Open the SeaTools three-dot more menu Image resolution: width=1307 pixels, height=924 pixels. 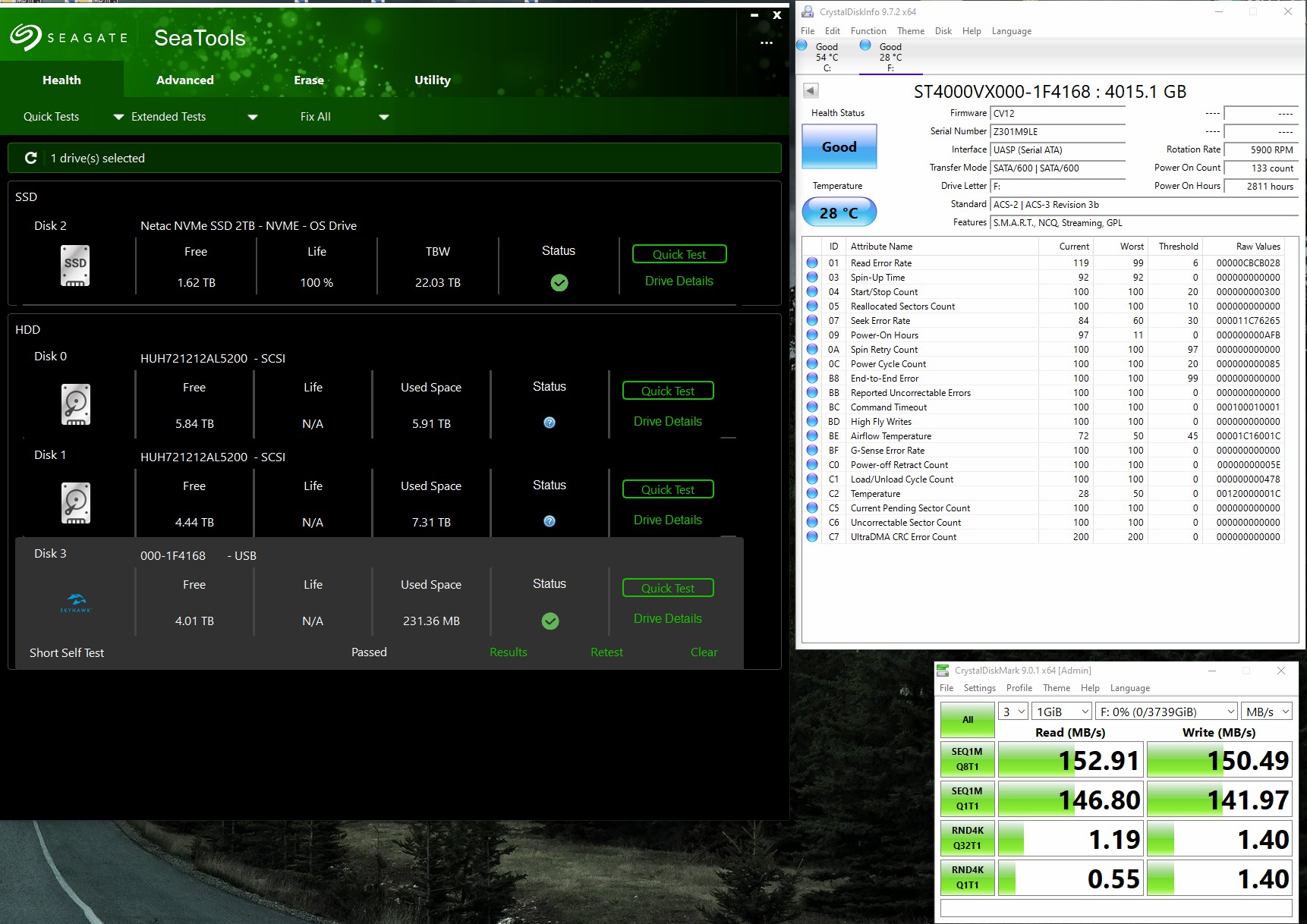click(x=767, y=42)
